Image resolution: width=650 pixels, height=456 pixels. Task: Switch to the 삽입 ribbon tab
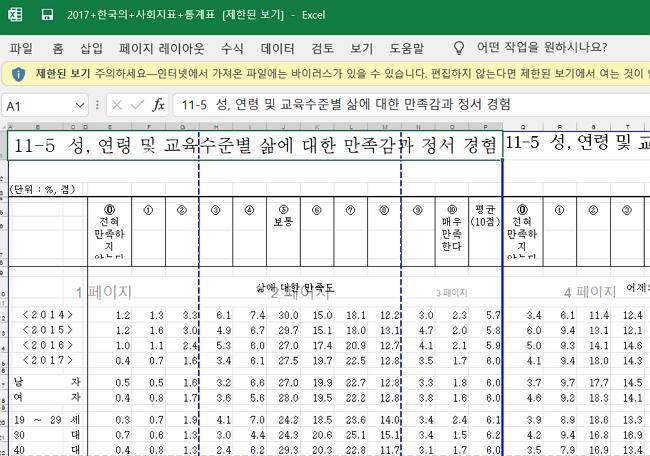pyautogui.click(x=91, y=47)
